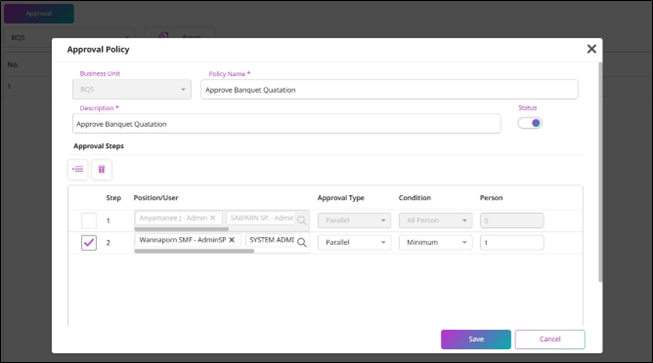Click the Person column header
The width and height of the screenshot is (653, 363).
(x=491, y=198)
